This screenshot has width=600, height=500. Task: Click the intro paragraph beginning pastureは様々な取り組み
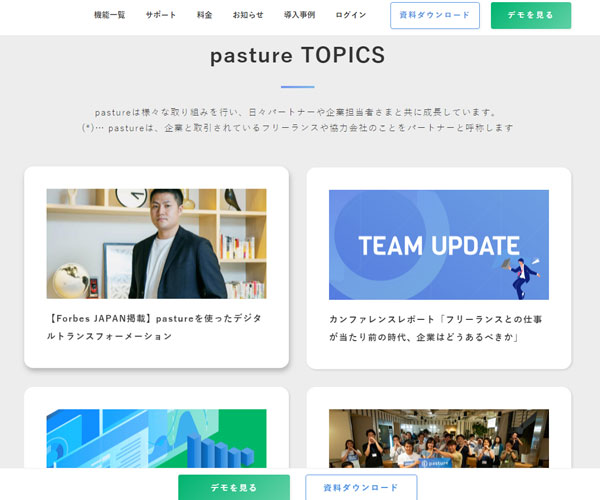tap(297, 112)
